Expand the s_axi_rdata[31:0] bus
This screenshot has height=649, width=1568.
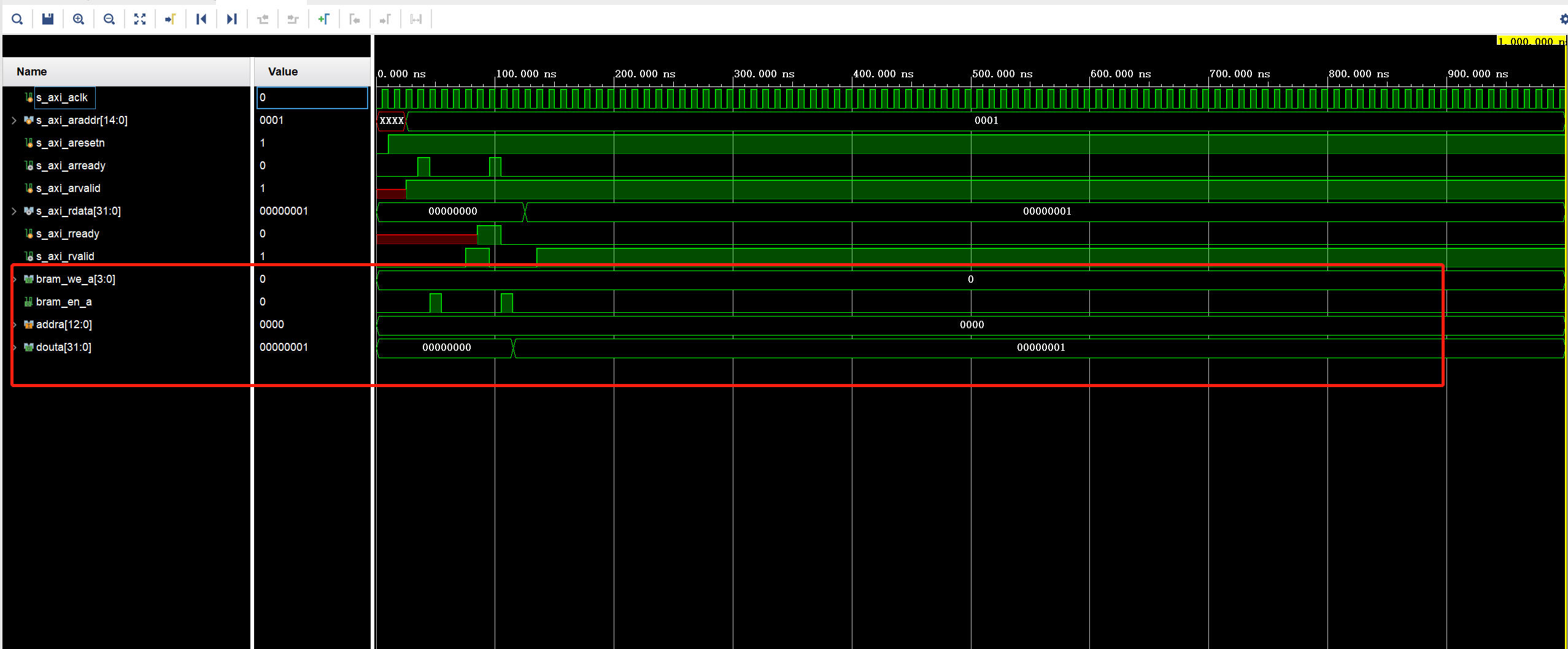14,210
